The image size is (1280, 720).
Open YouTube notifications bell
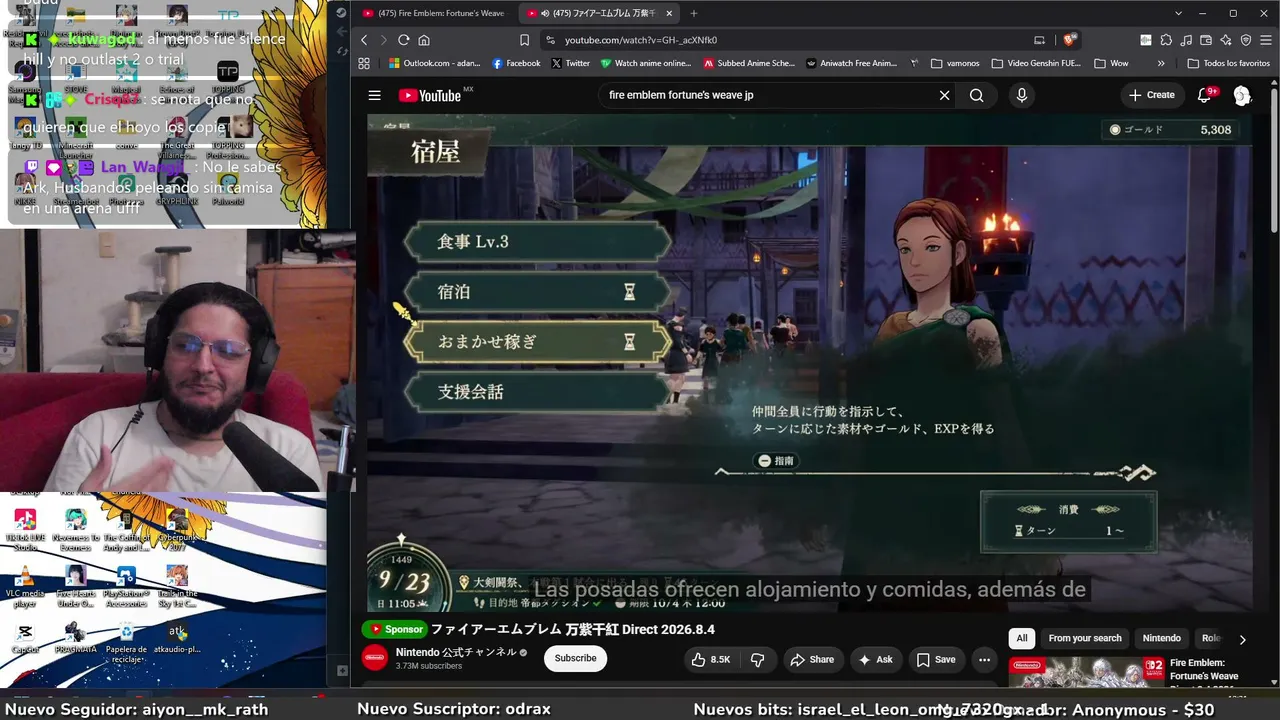[x=1205, y=95]
